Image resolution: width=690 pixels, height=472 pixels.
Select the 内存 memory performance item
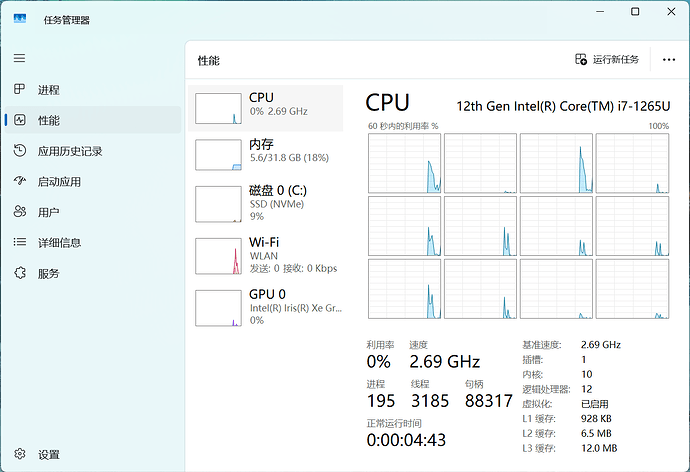click(265, 153)
